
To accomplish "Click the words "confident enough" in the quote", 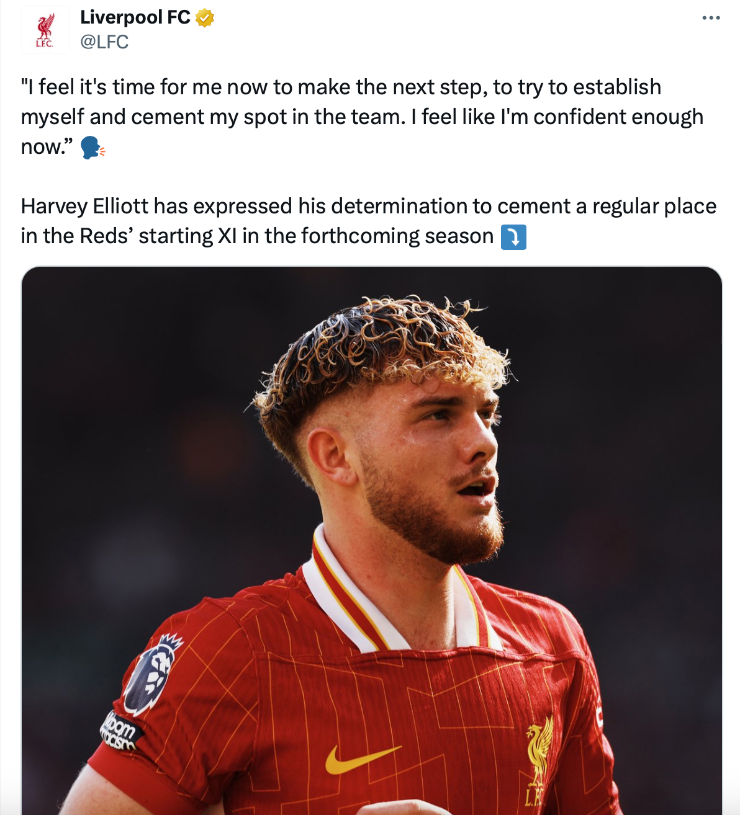I will click(618, 117).
